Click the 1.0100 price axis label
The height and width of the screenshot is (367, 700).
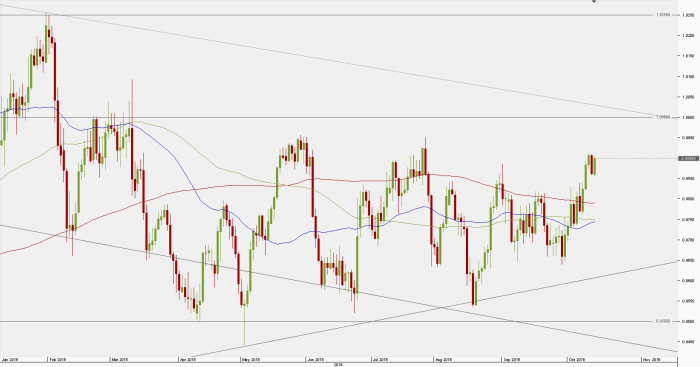(x=688, y=76)
